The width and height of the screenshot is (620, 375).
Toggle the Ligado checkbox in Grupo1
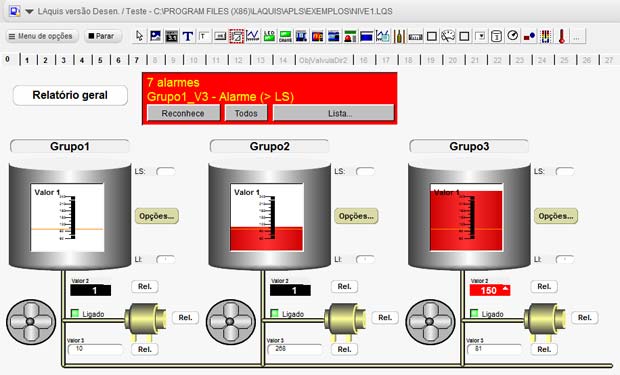75,313
